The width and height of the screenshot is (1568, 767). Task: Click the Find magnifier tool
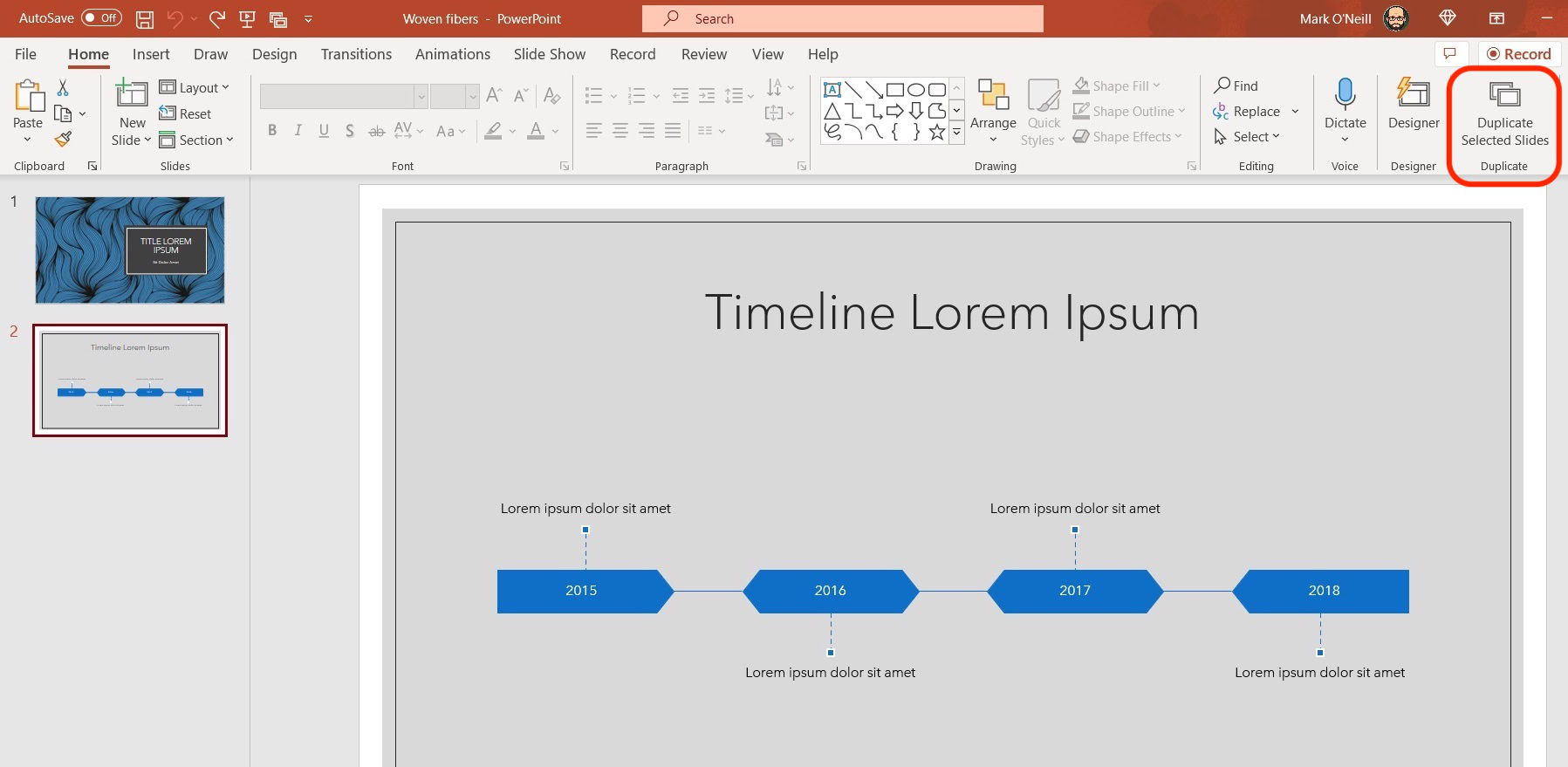click(x=1236, y=86)
